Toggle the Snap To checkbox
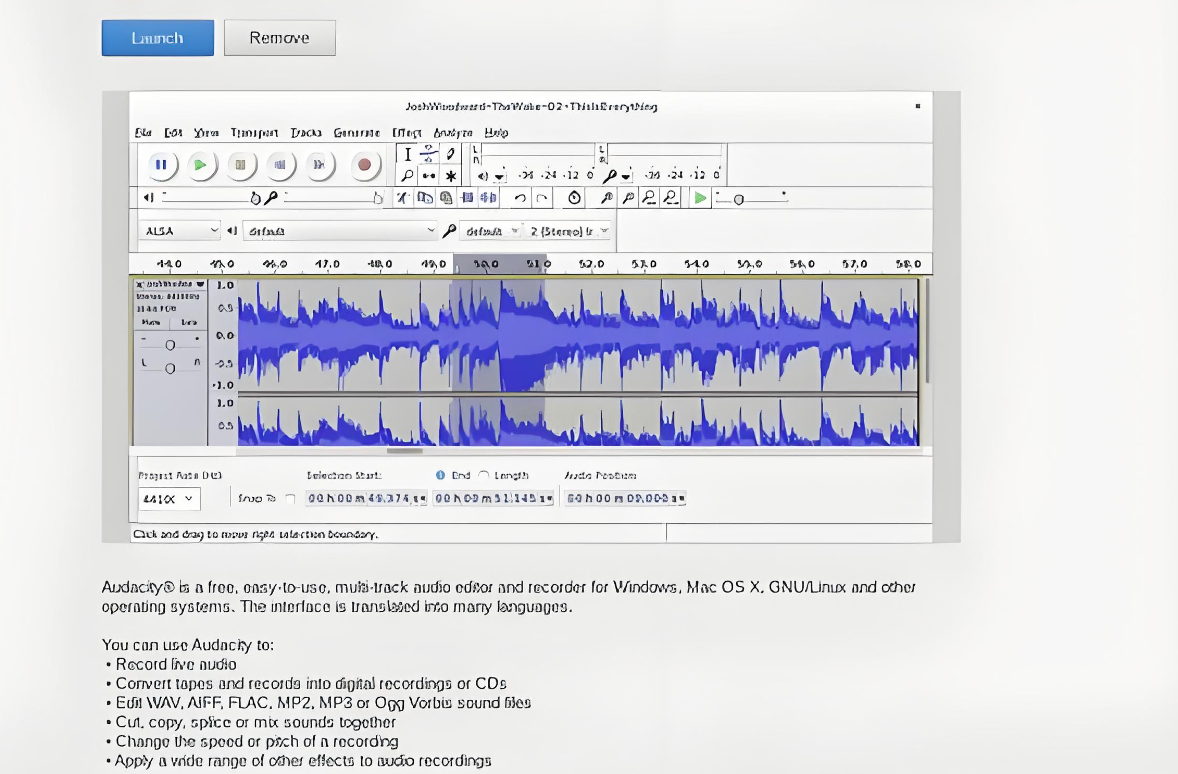Image resolution: width=1178 pixels, height=774 pixels. [290, 498]
